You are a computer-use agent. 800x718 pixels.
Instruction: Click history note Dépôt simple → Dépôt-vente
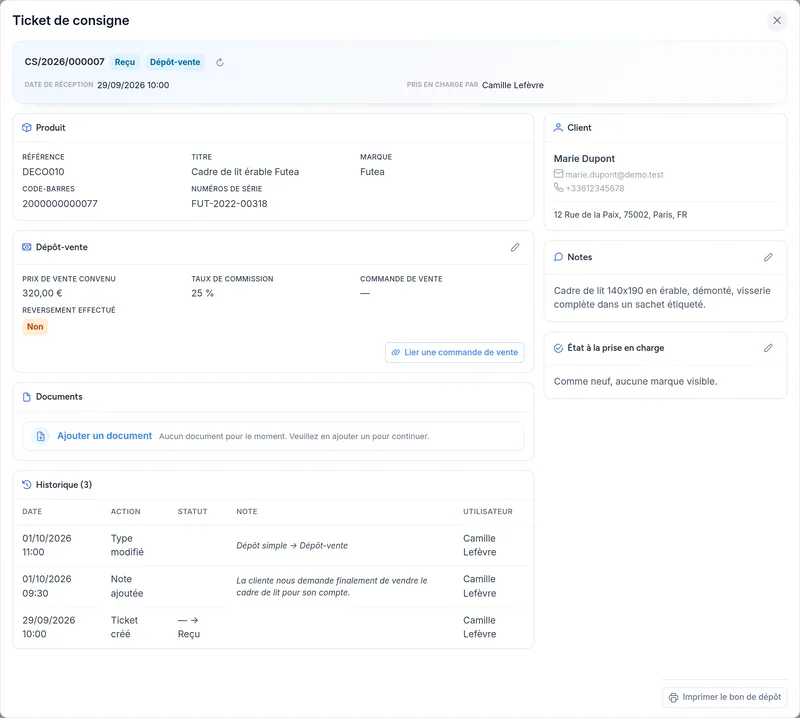click(292, 546)
